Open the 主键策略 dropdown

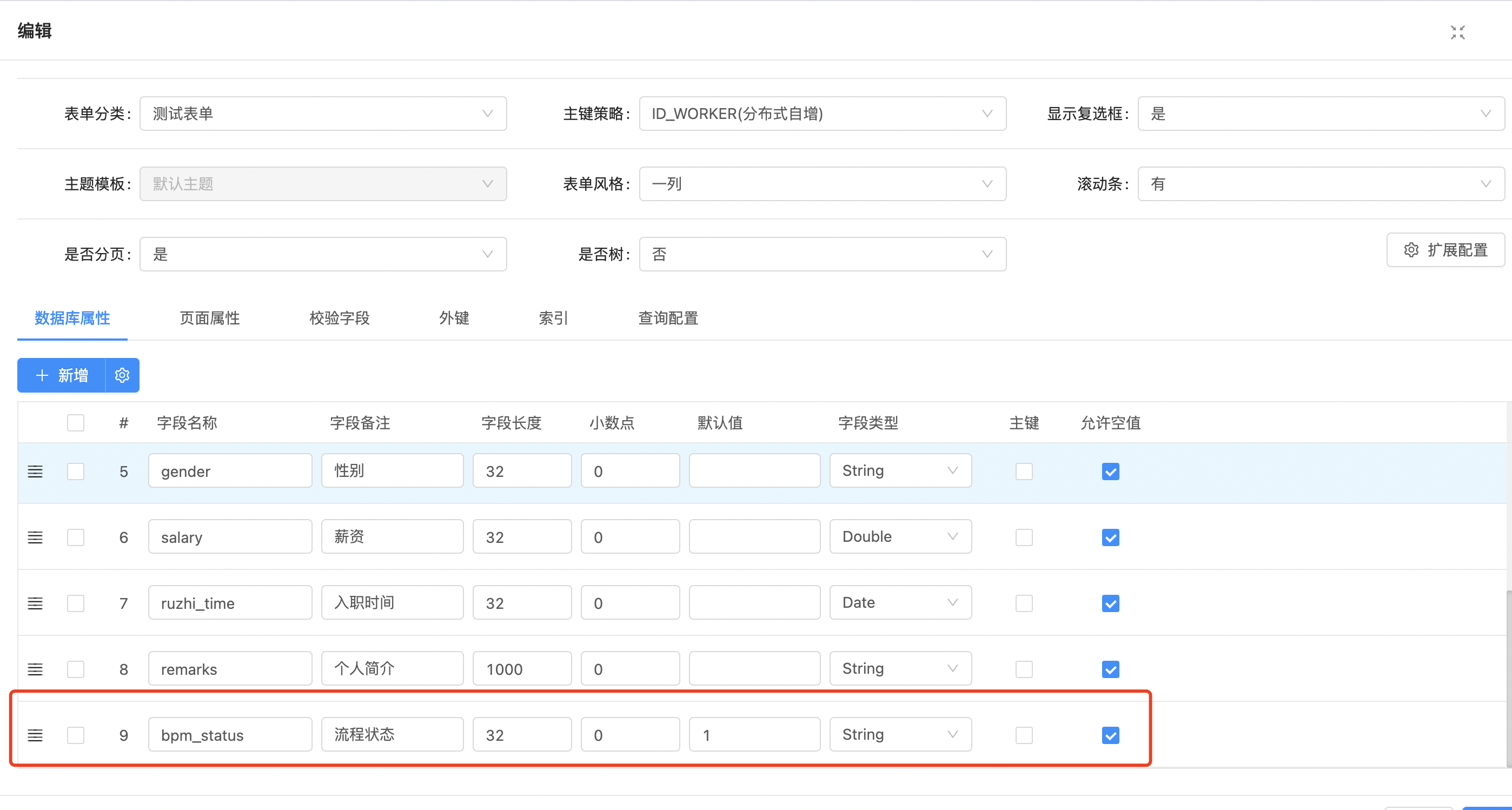pos(822,114)
